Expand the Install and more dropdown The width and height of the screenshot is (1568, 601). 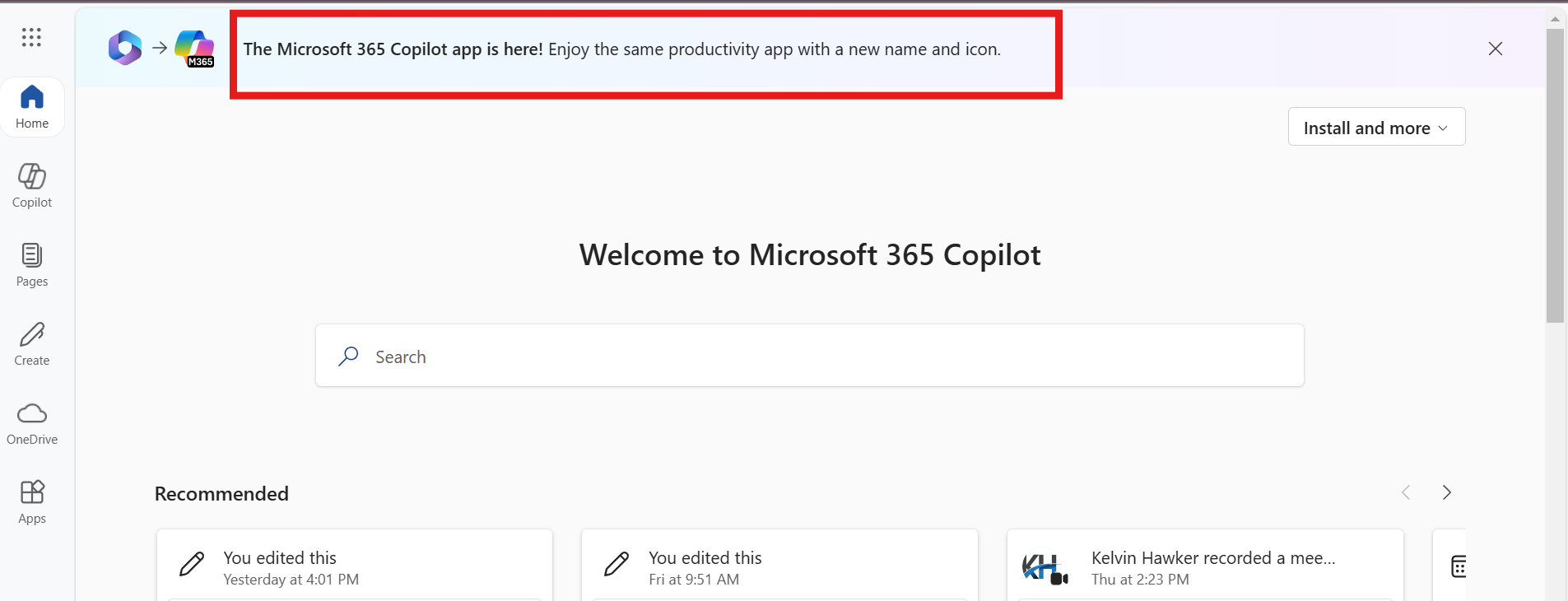[1376, 127]
